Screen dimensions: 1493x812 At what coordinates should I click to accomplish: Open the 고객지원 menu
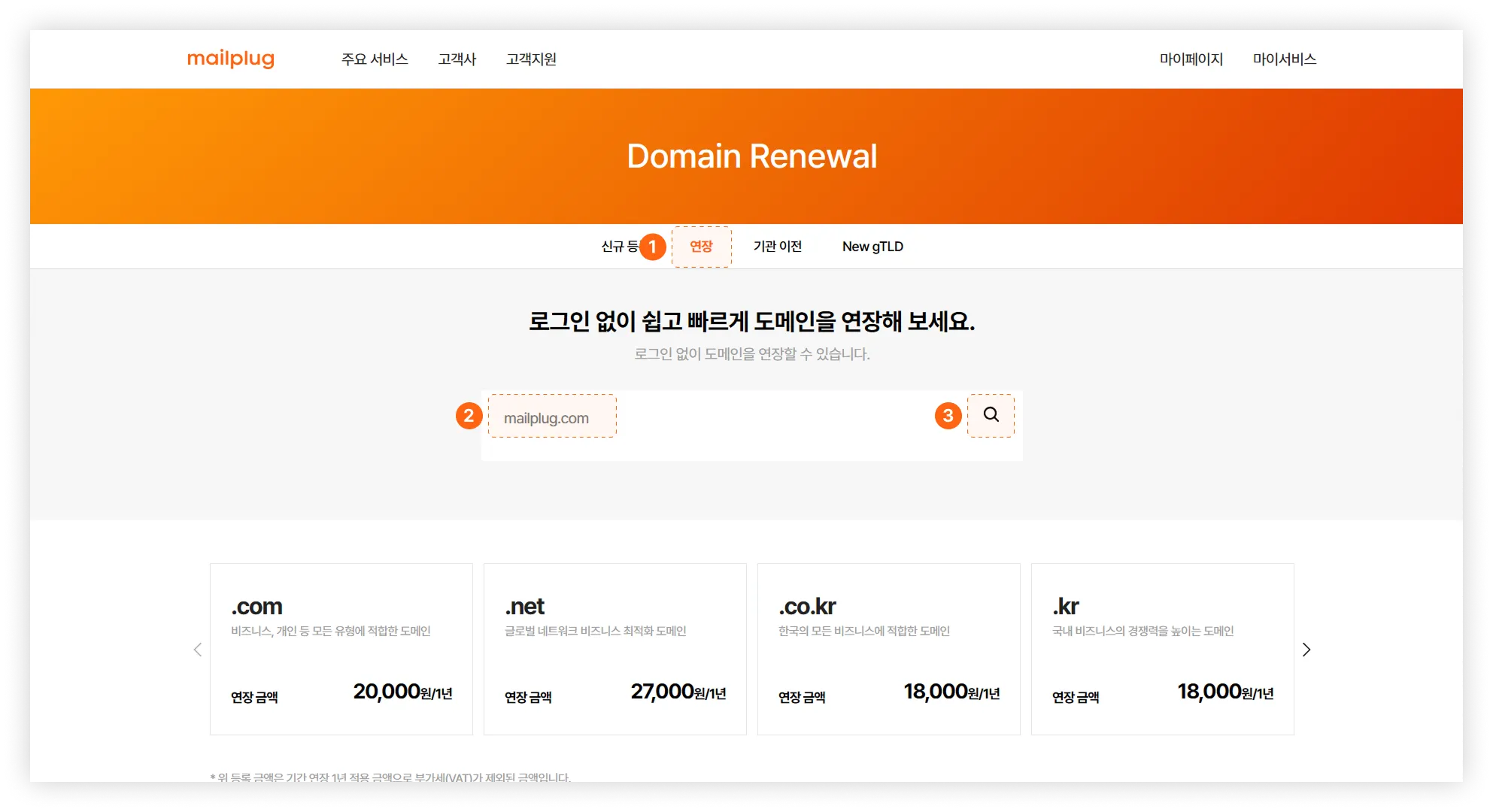tap(531, 59)
